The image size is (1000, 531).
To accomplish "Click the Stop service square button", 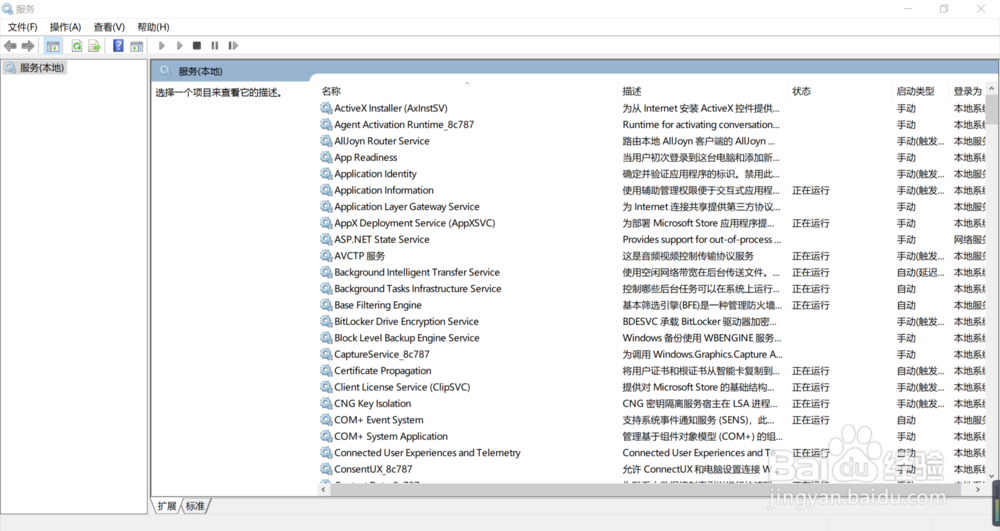I will click(x=197, y=46).
